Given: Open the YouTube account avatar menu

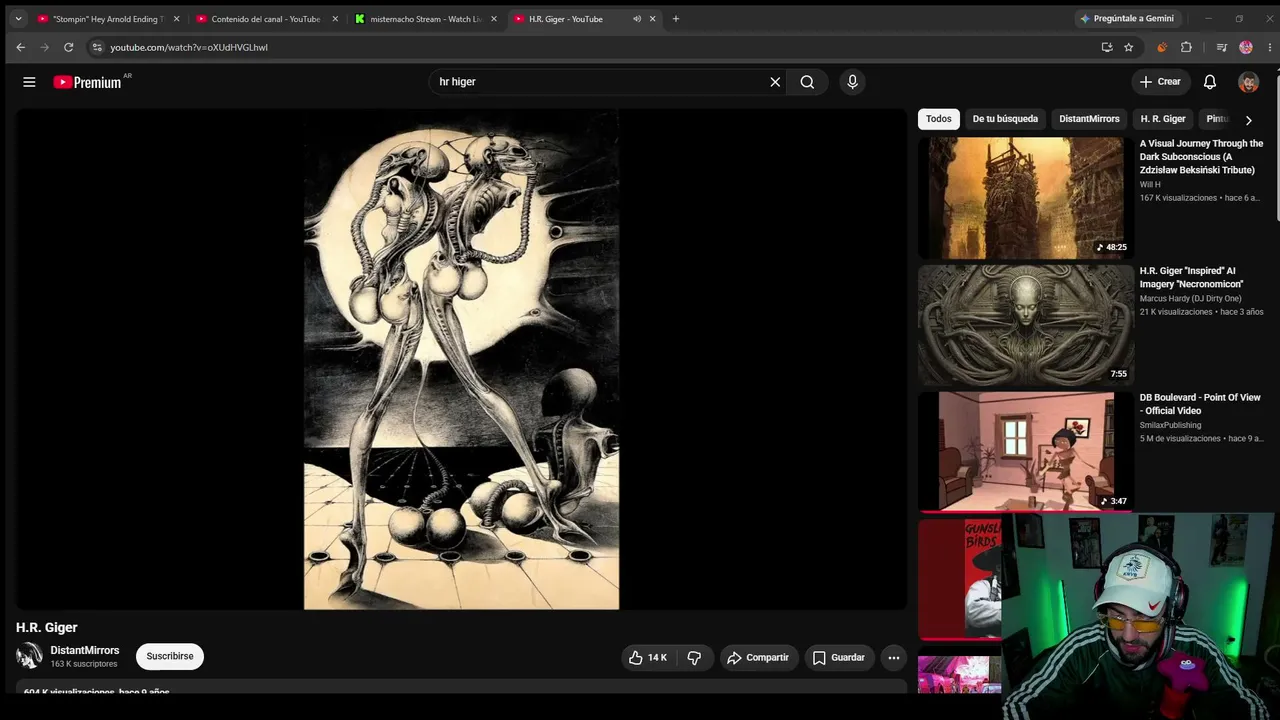Looking at the screenshot, I should [x=1248, y=82].
